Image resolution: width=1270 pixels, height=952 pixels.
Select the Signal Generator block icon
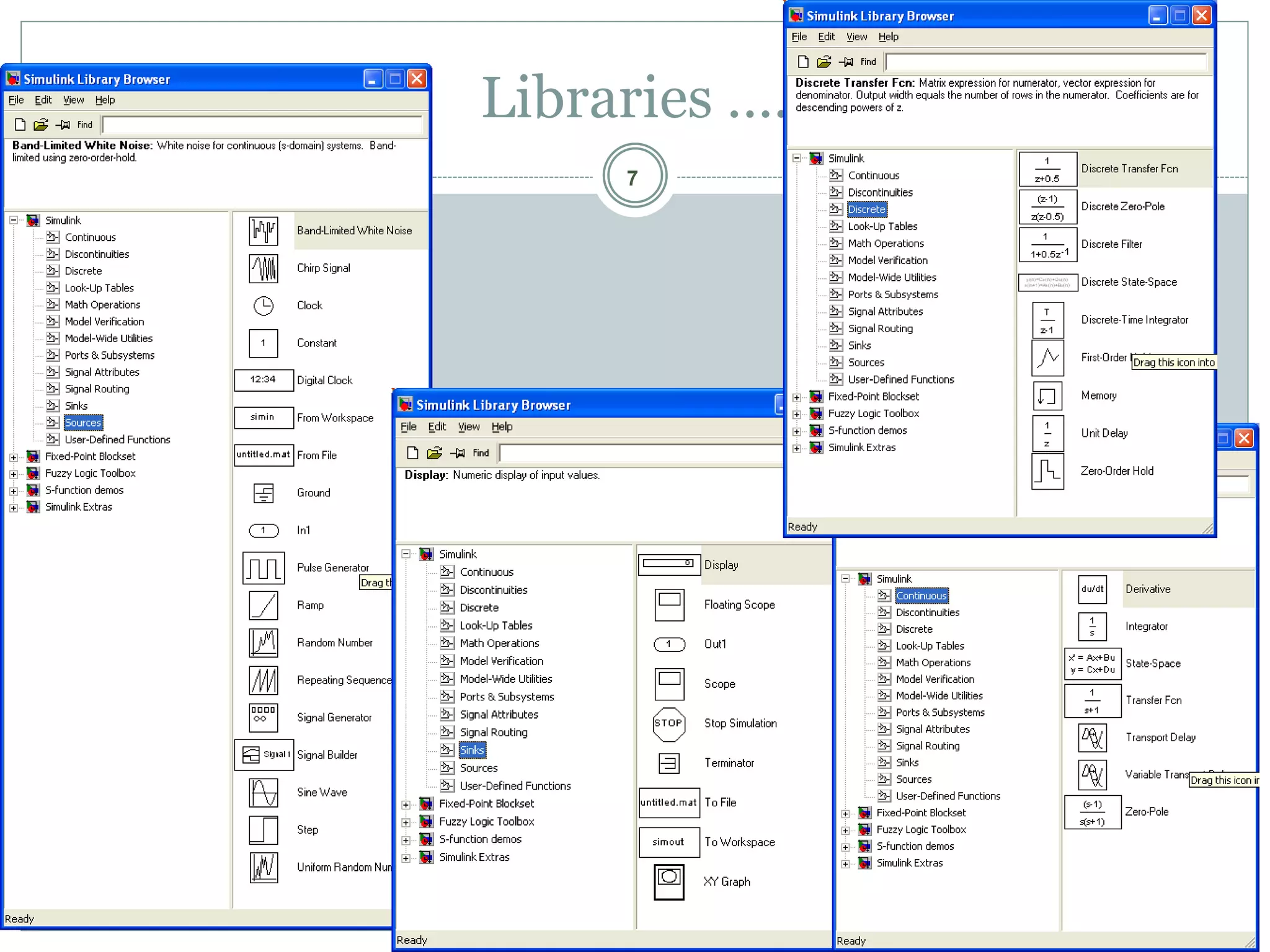263,718
